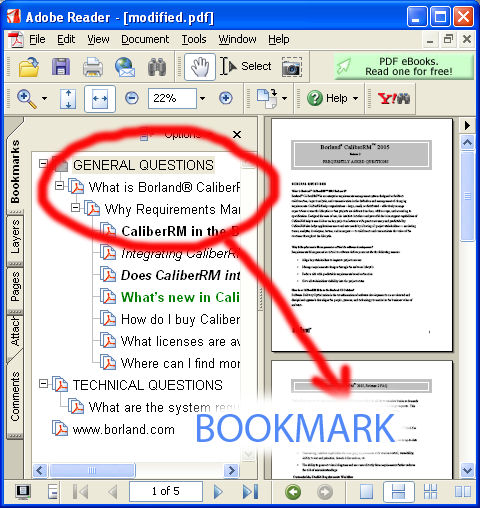Open the www.borland.com bookmark
The width and height of the screenshot is (480, 508).
click(123, 429)
